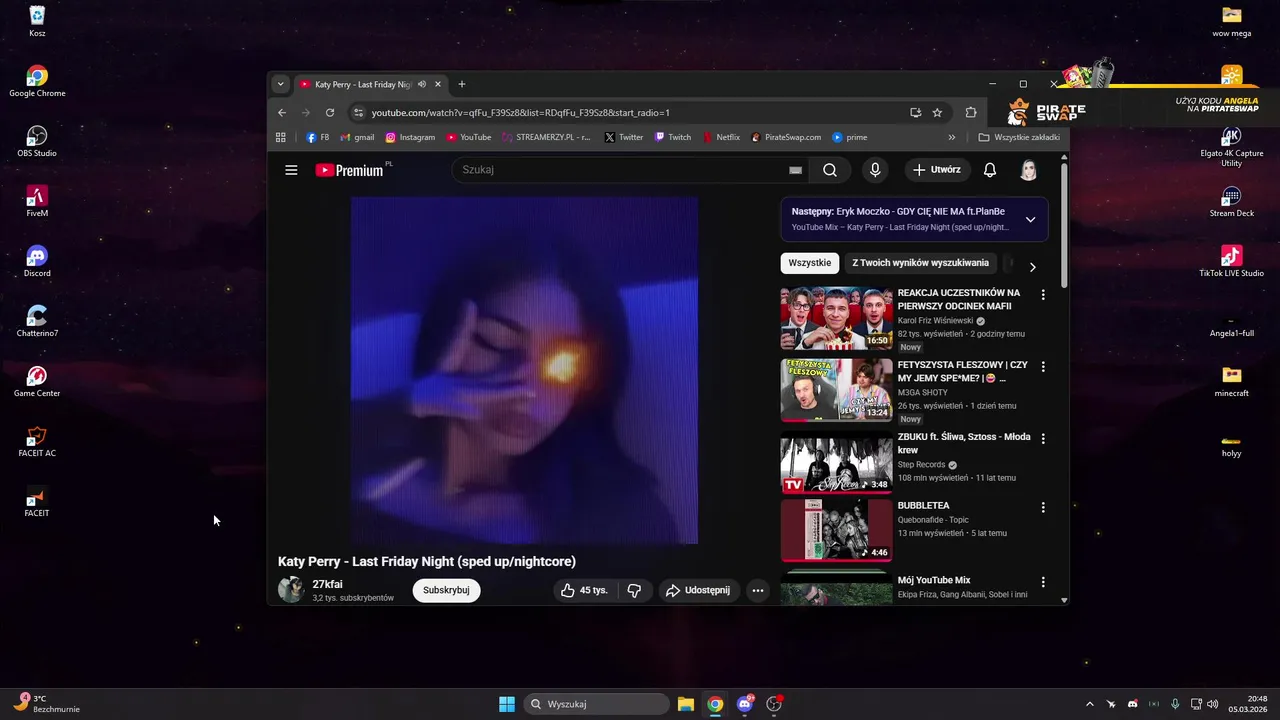Open Game Center desktop icon

click(x=37, y=381)
